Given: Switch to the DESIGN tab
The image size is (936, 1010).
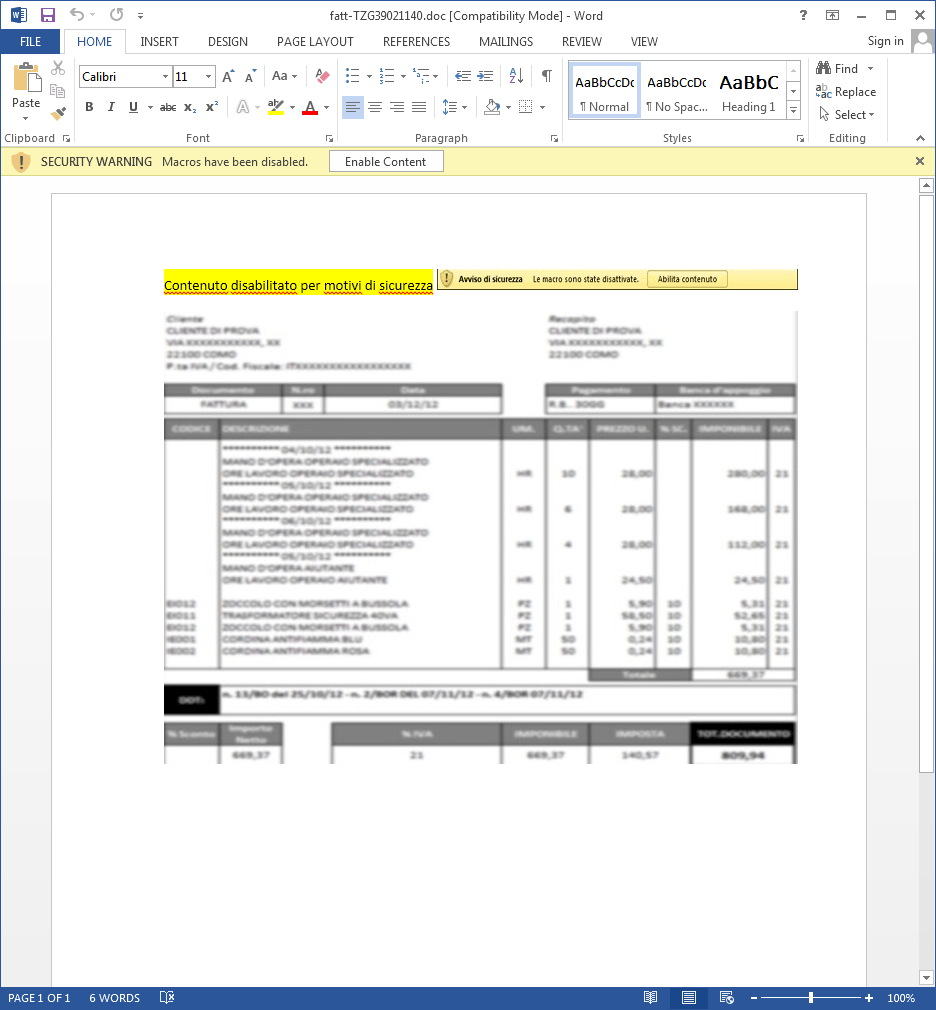Looking at the screenshot, I should coord(227,42).
